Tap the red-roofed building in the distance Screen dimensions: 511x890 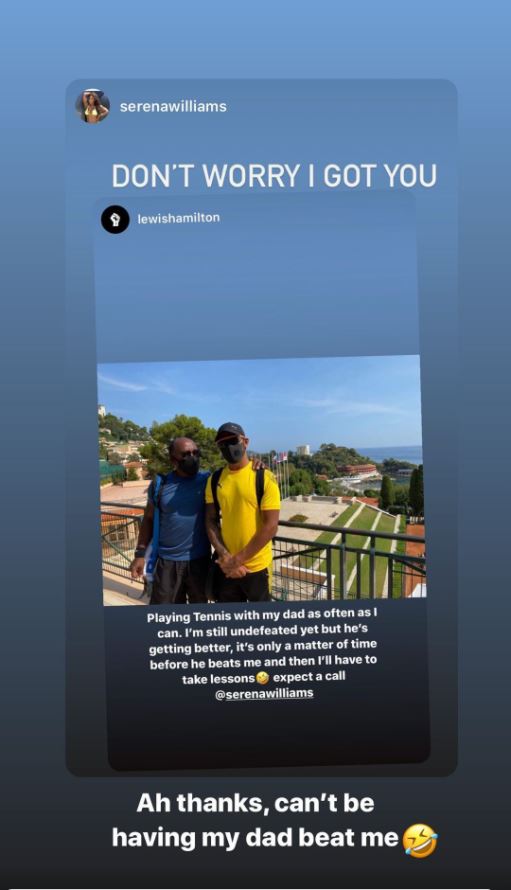pyautogui.click(x=357, y=470)
